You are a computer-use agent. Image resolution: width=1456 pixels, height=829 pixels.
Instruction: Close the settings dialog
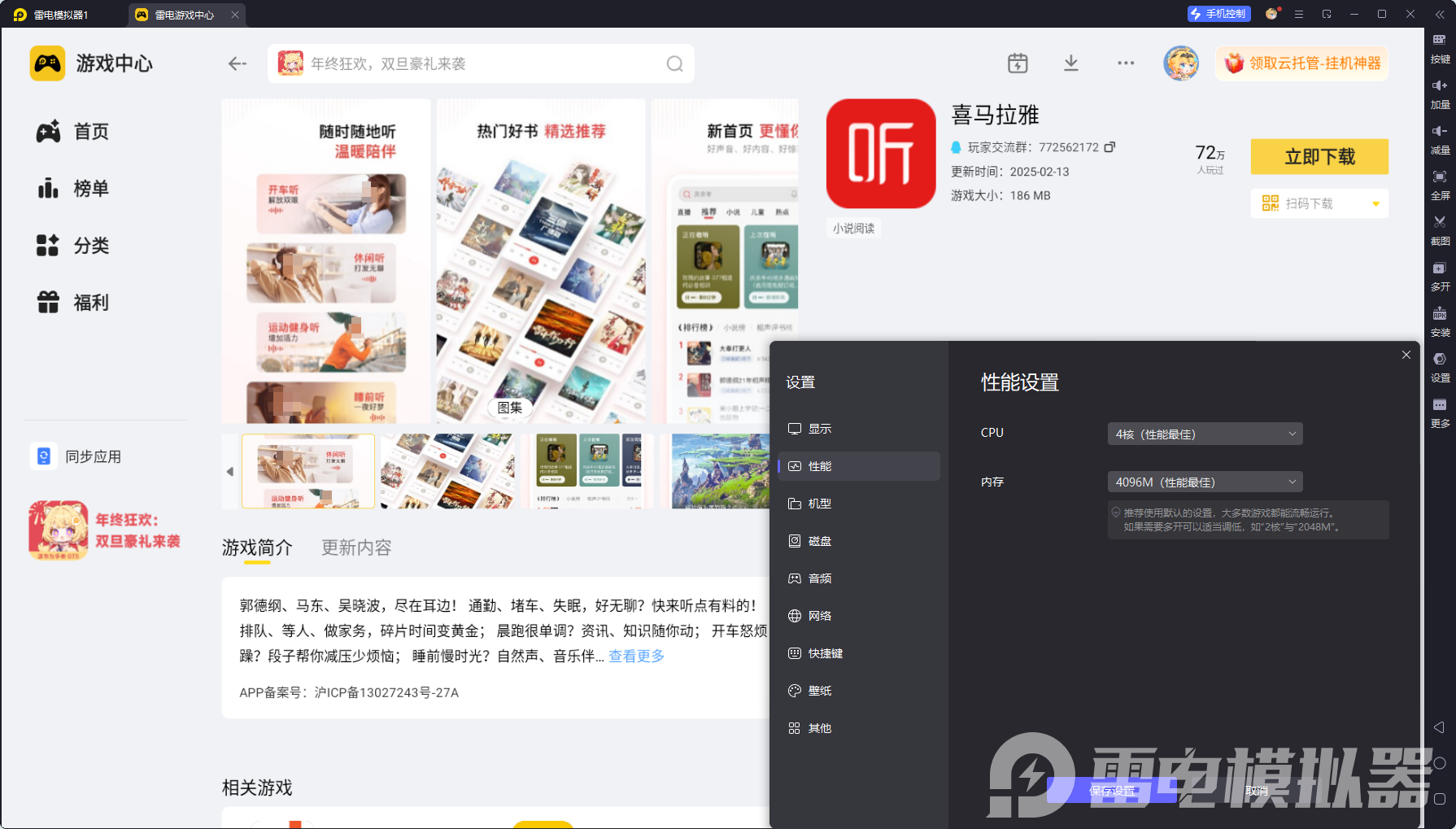[1406, 355]
